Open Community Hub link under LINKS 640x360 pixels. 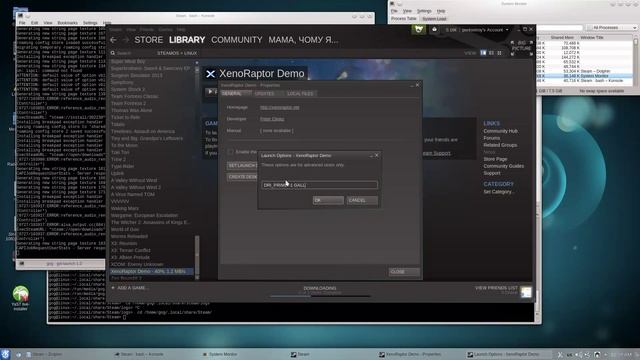point(500,131)
